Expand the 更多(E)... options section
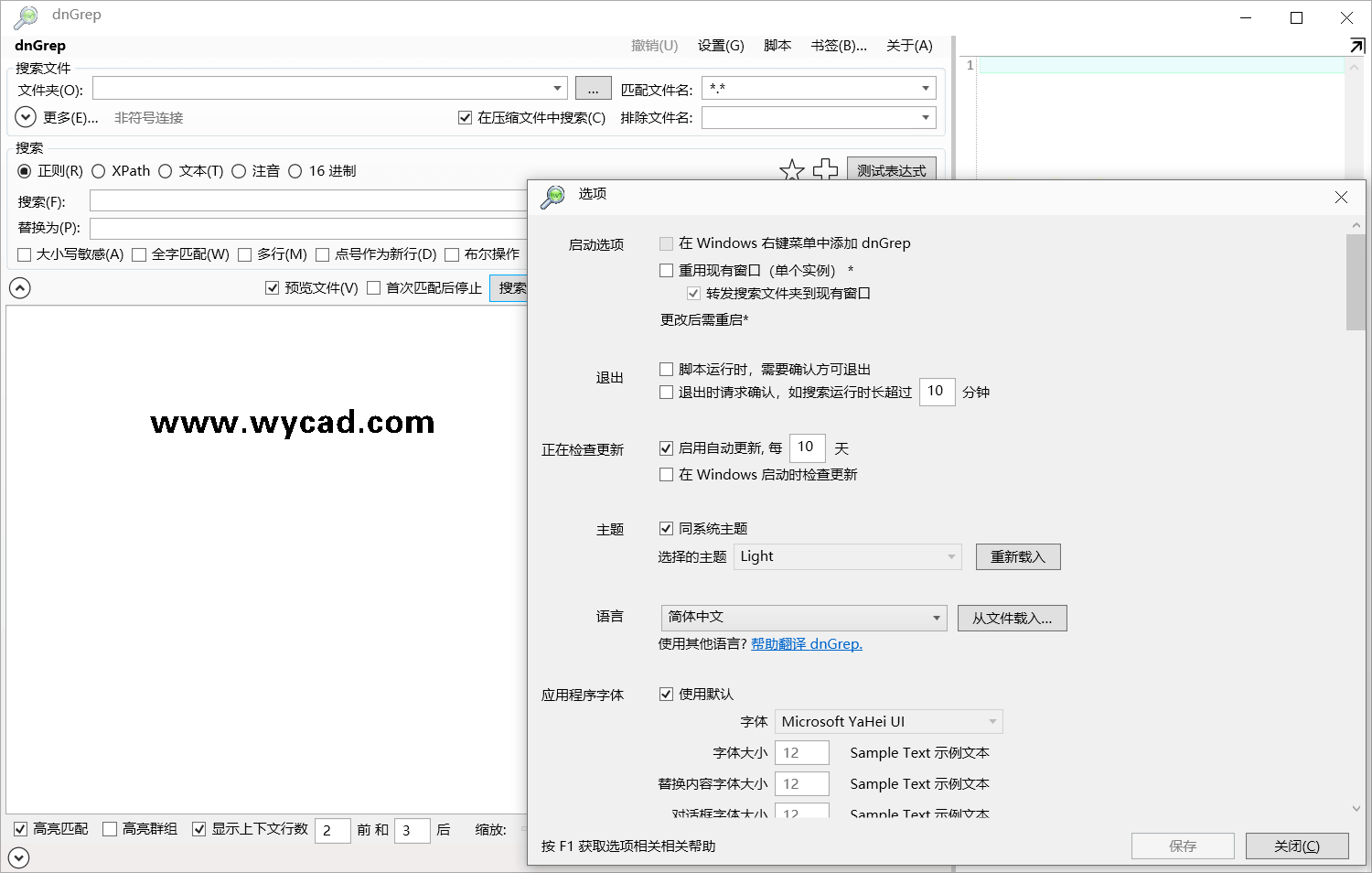Viewport: 1372px width, 873px height. coord(25,117)
